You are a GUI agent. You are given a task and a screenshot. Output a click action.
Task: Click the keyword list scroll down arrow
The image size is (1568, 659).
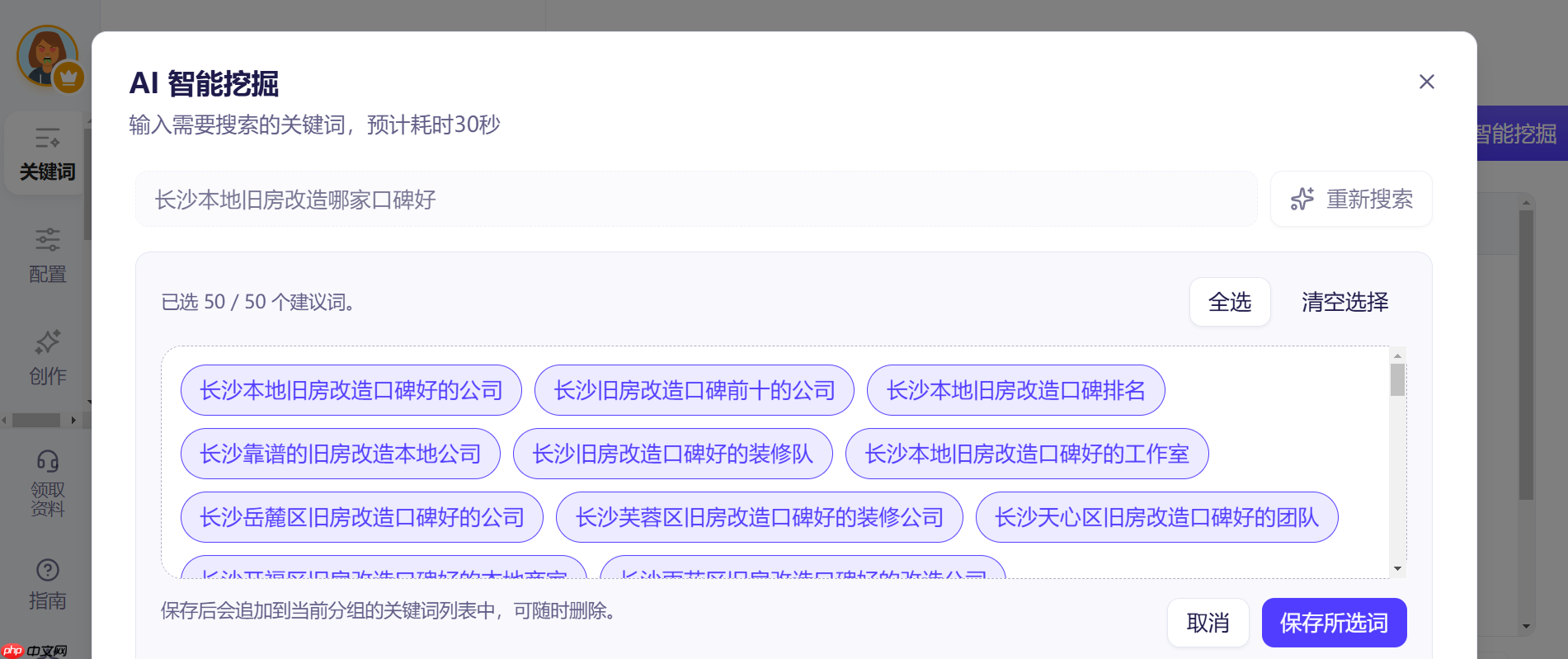(x=1397, y=568)
